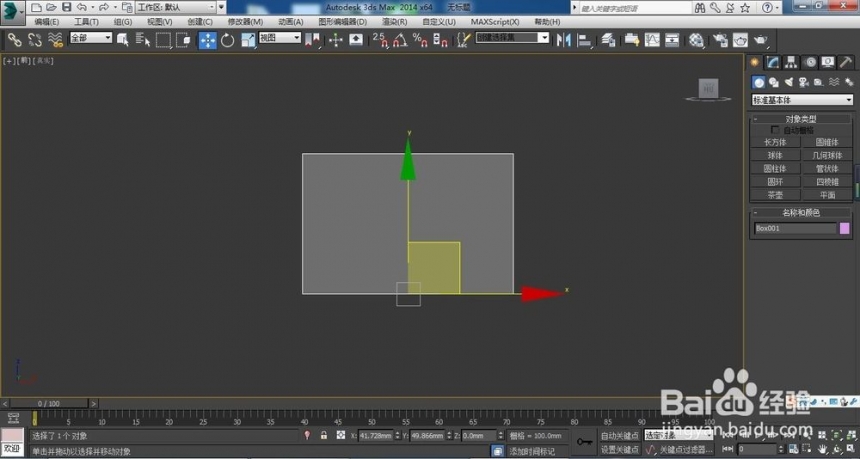Open the Render Setup teapot icon
Screen dimensions: 860x459
pyautogui.click(x=721, y=40)
